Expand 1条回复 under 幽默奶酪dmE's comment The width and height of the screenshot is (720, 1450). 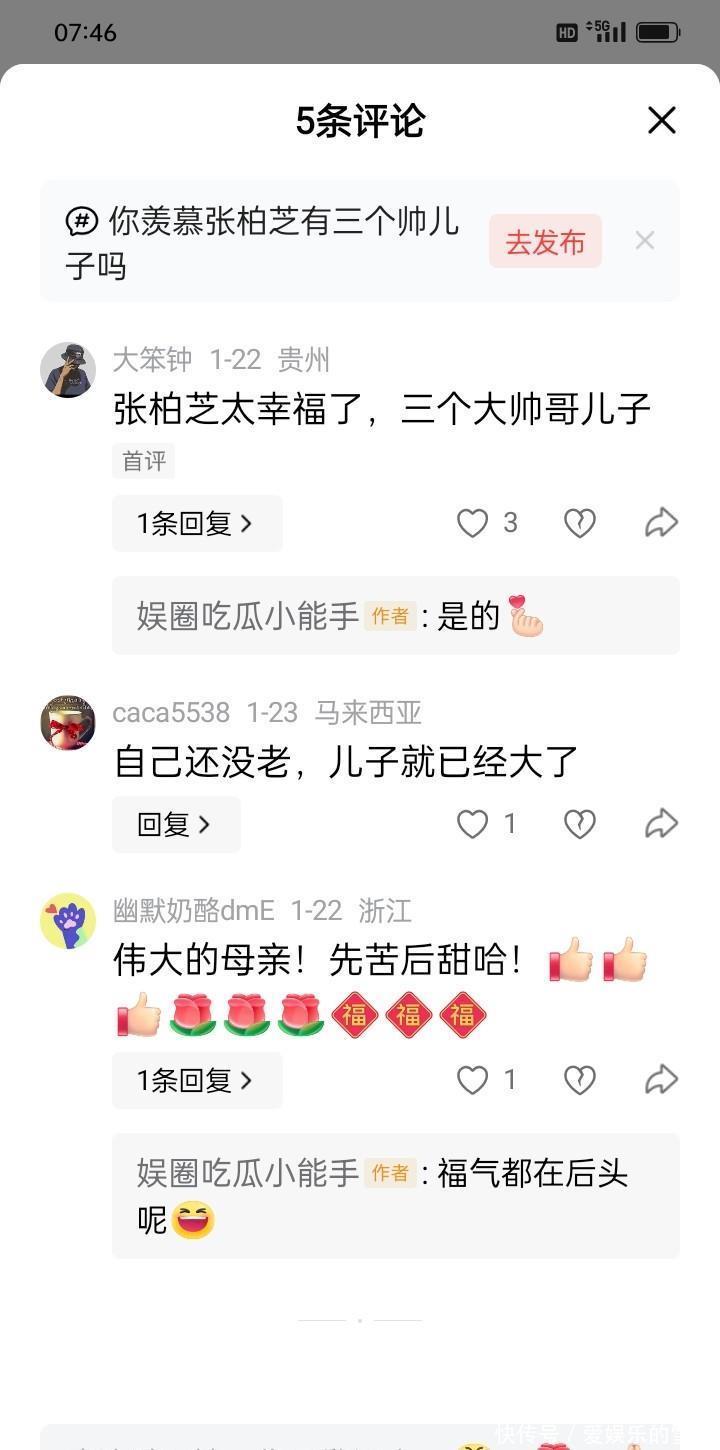[197, 1080]
